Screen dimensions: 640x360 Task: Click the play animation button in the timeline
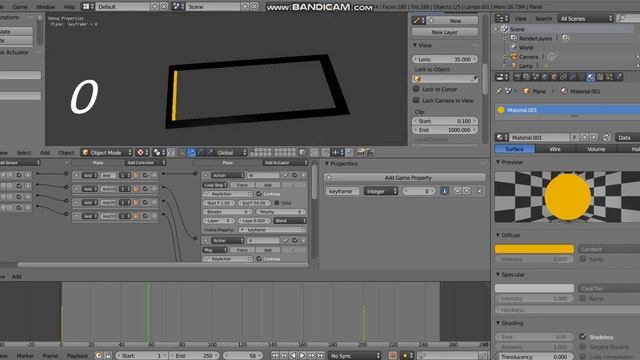click(302, 356)
